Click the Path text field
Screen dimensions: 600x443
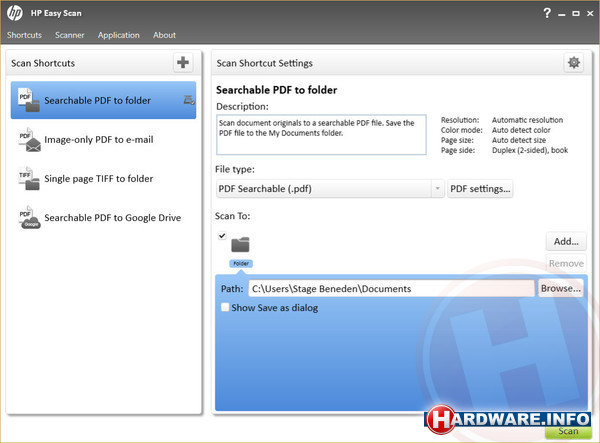(391, 288)
